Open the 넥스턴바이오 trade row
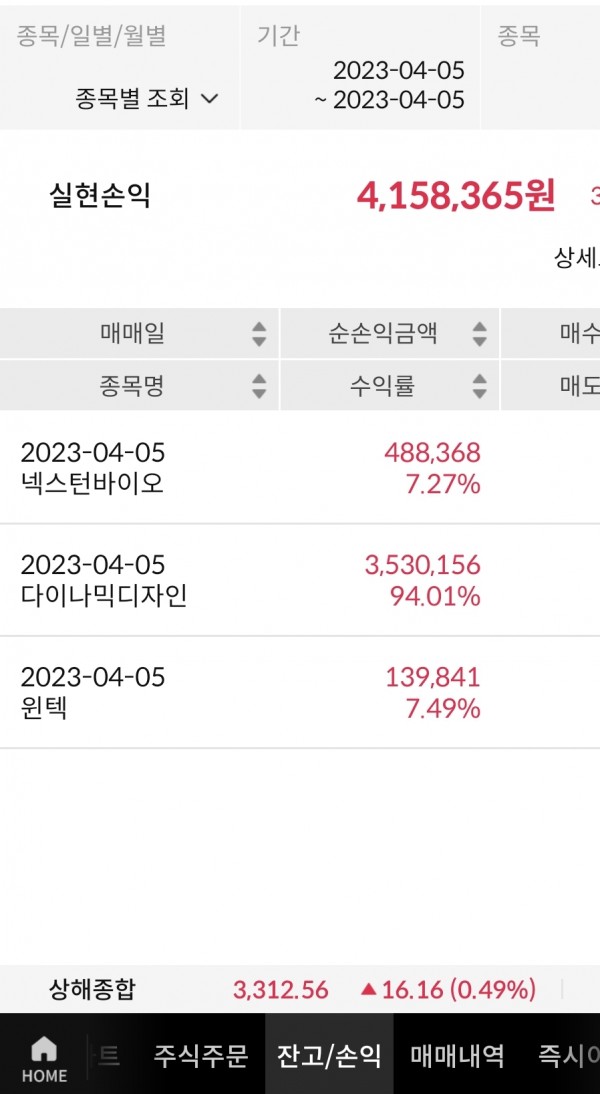600x1094 pixels. 250,468
